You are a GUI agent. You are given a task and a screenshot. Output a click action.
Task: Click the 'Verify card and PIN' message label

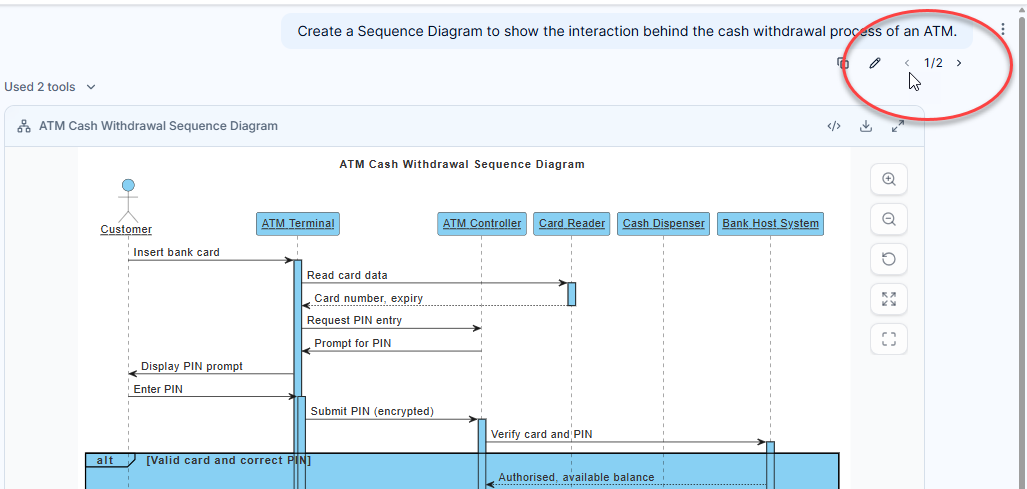tap(542, 434)
